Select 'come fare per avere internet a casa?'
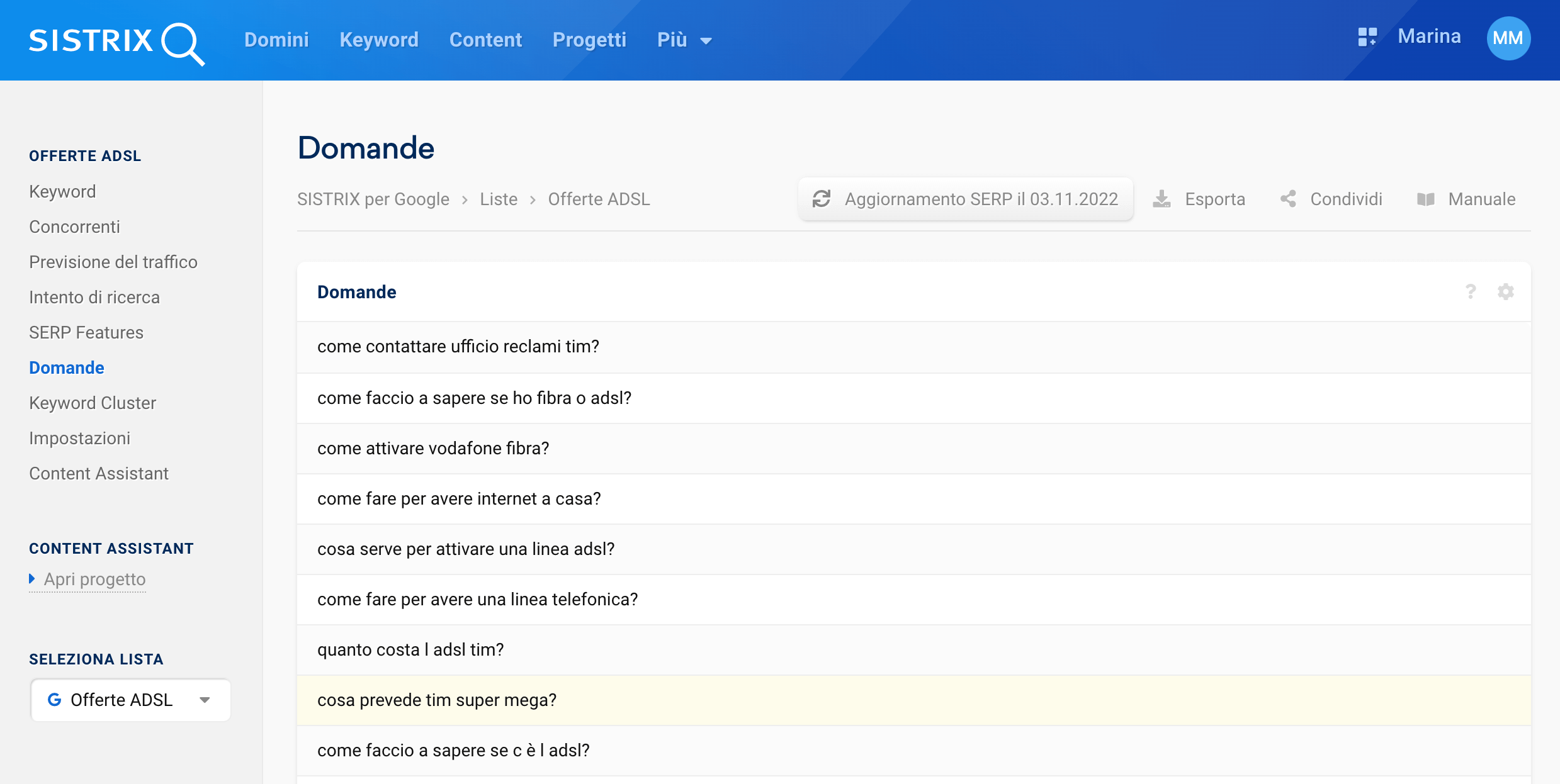The height and width of the screenshot is (784, 1560). coord(914,499)
